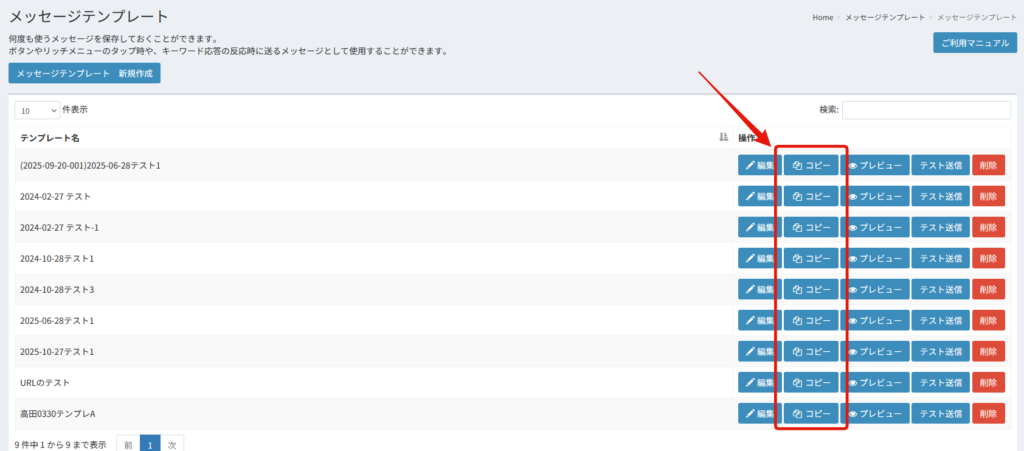Screen dimensions: 1024x451
Task: Open the 件表示 page size dropdown
Action: pyautogui.click(x=37, y=111)
